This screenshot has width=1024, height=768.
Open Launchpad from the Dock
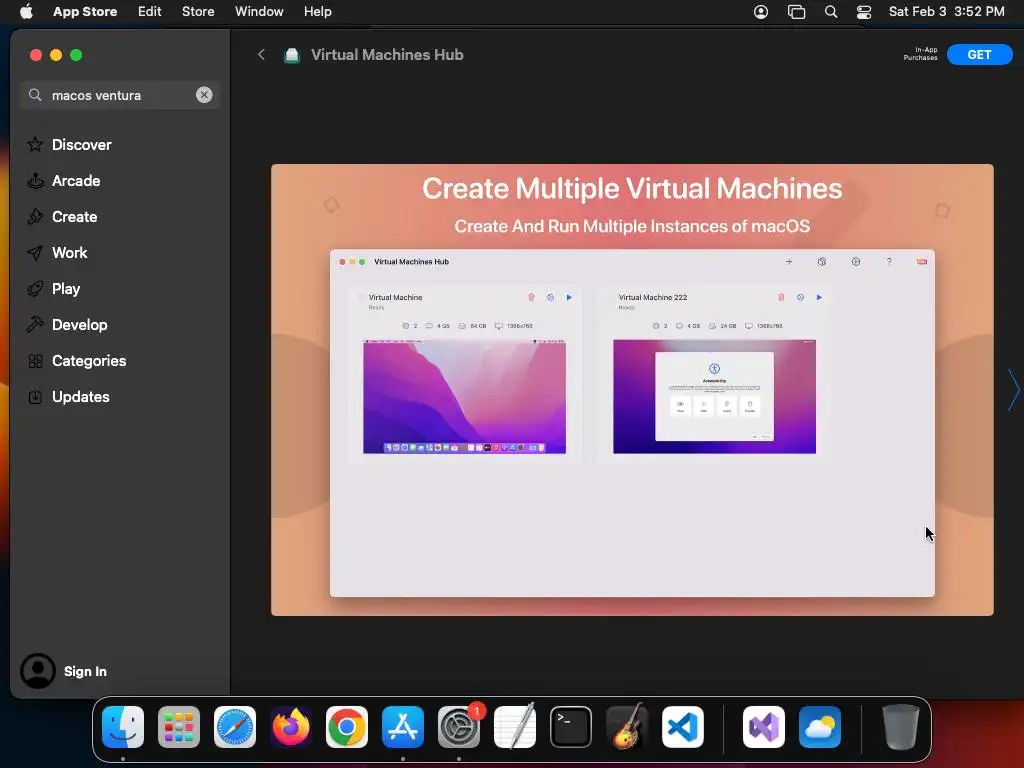(179, 727)
